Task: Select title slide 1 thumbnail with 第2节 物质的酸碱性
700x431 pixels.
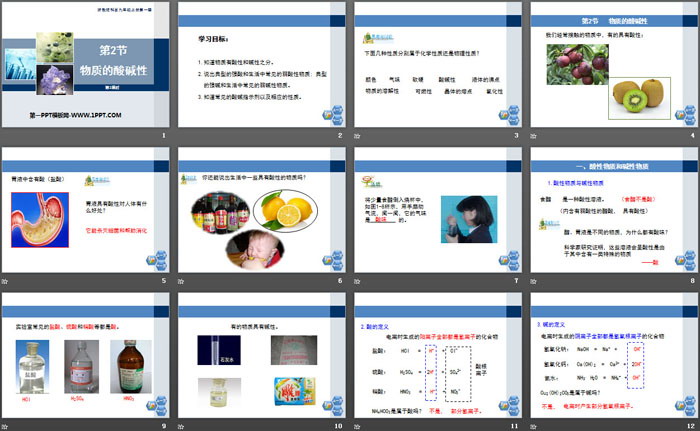Action: pyautogui.click(x=86, y=65)
